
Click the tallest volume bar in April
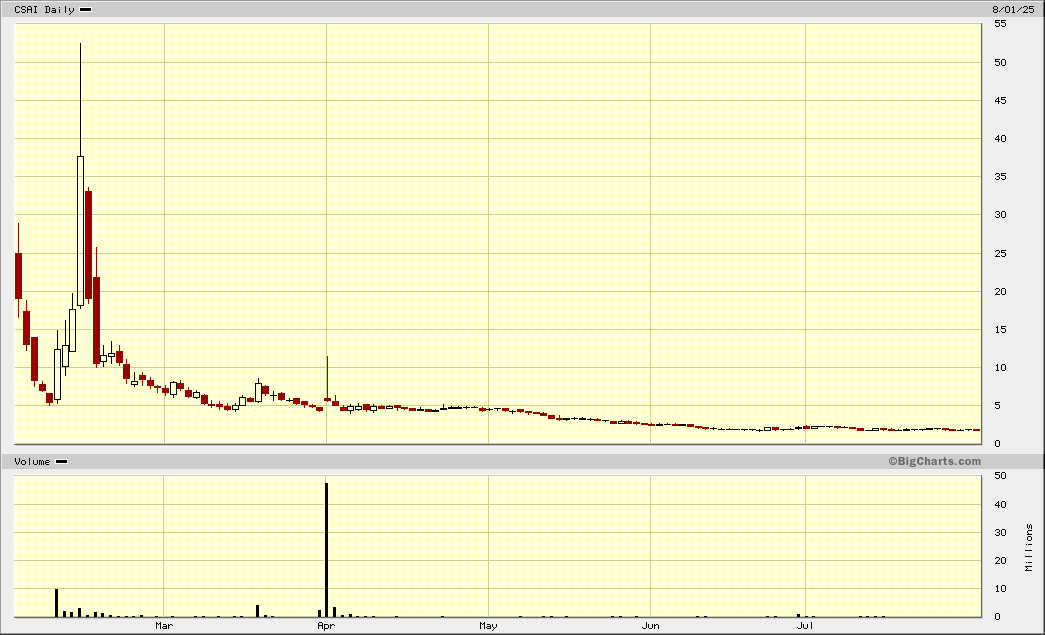pyautogui.click(x=326, y=550)
